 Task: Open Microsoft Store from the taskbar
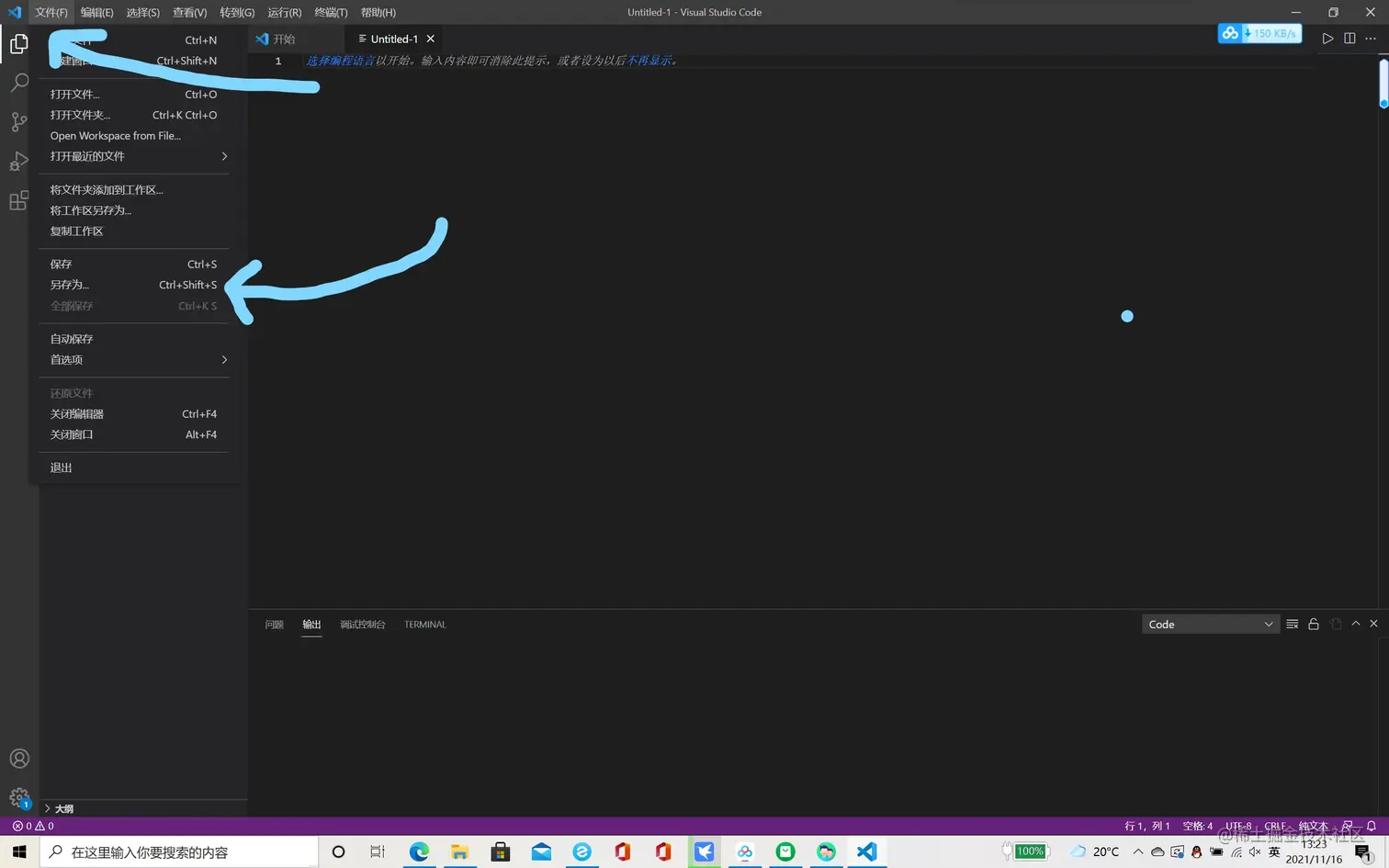501,851
